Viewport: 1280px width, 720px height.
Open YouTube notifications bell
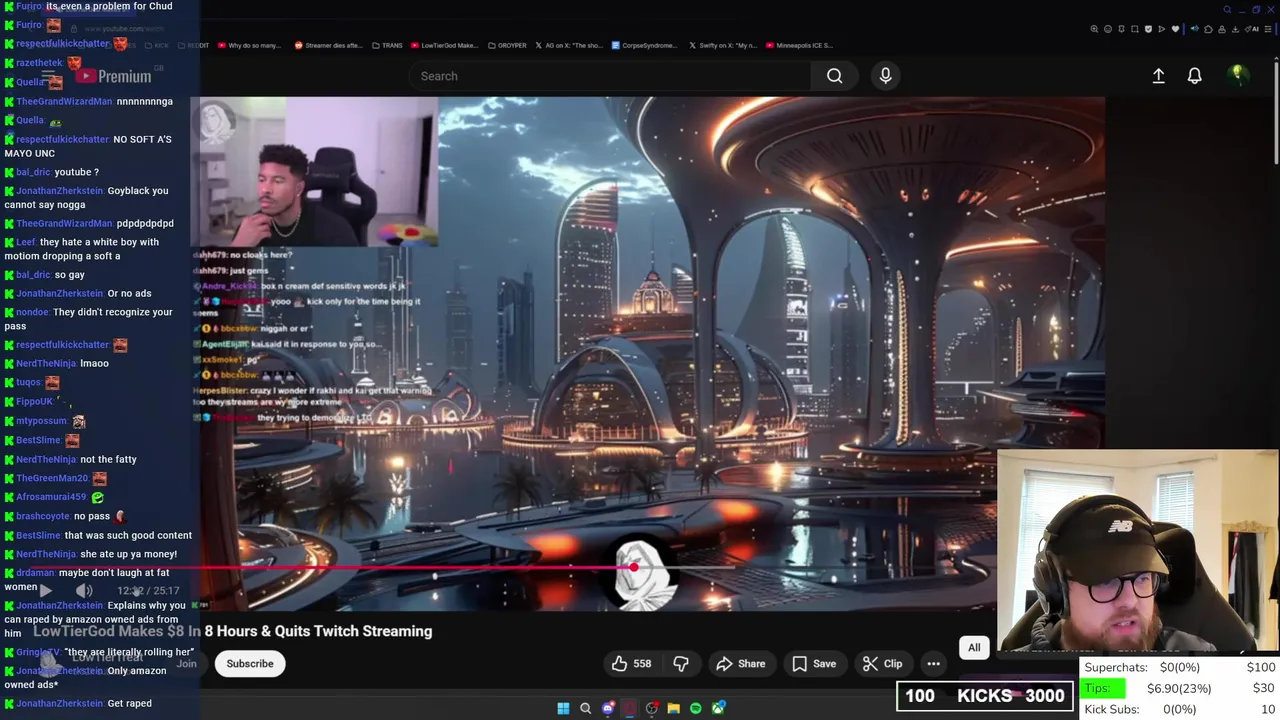coord(1194,76)
